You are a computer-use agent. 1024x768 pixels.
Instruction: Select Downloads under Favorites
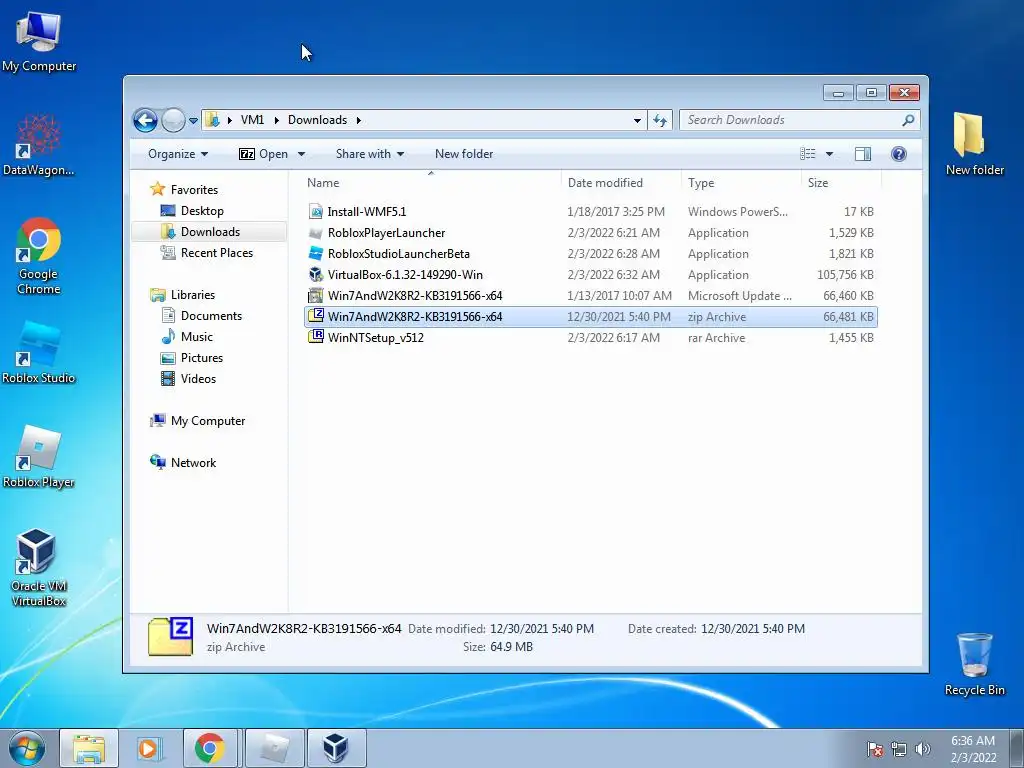click(x=210, y=232)
